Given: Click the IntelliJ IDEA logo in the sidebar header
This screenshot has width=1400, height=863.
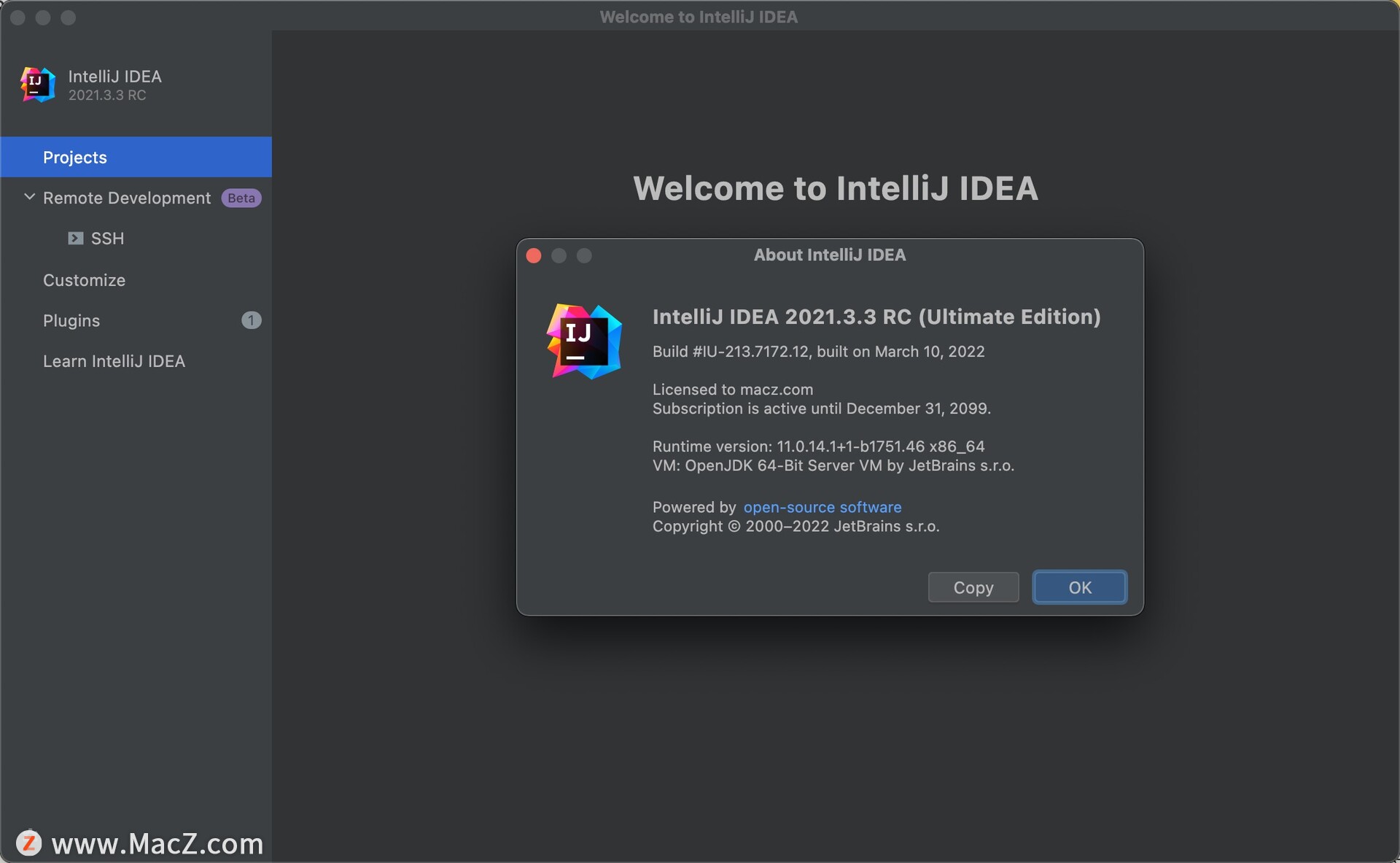Looking at the screenshot, I should (x=38, y=85).
